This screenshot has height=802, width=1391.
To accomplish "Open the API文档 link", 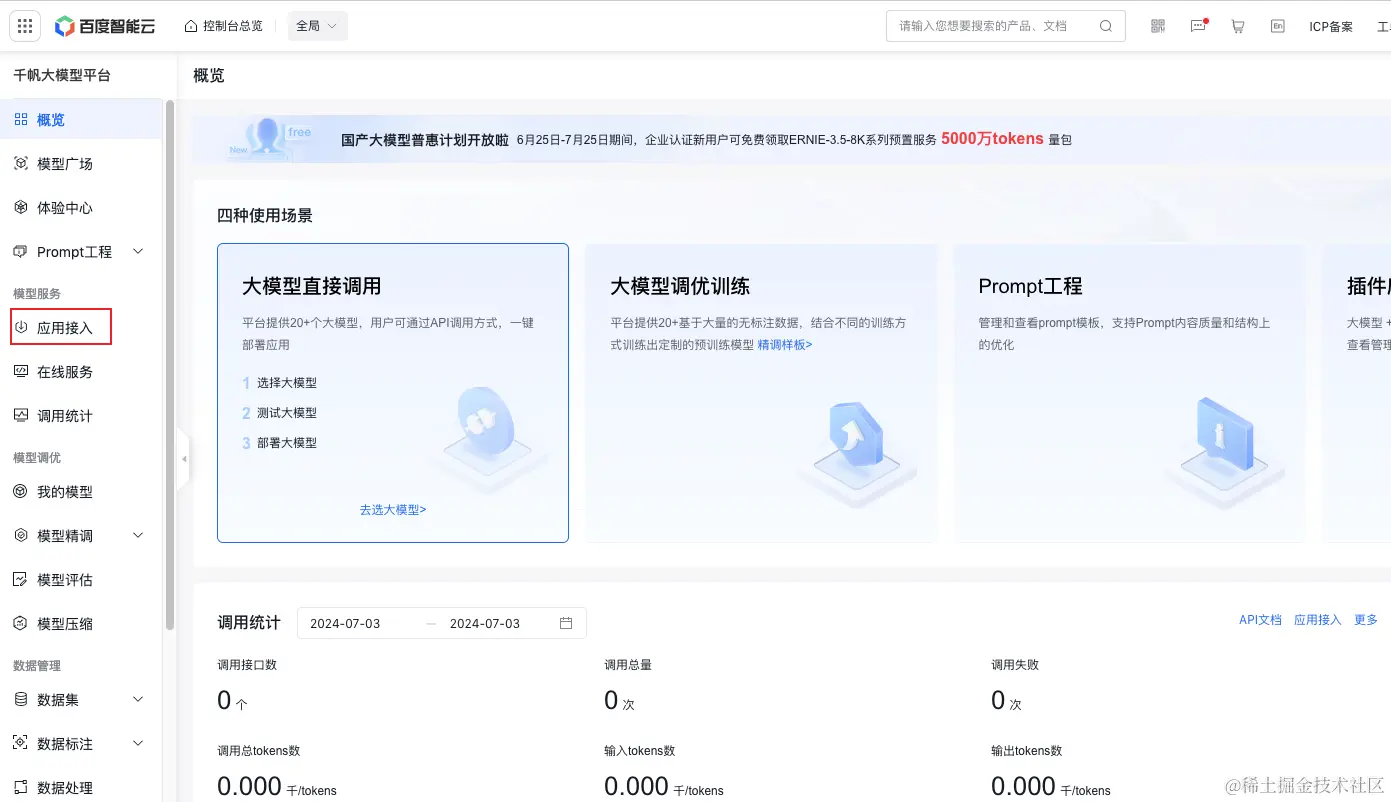I will (x=1260, y=620).
